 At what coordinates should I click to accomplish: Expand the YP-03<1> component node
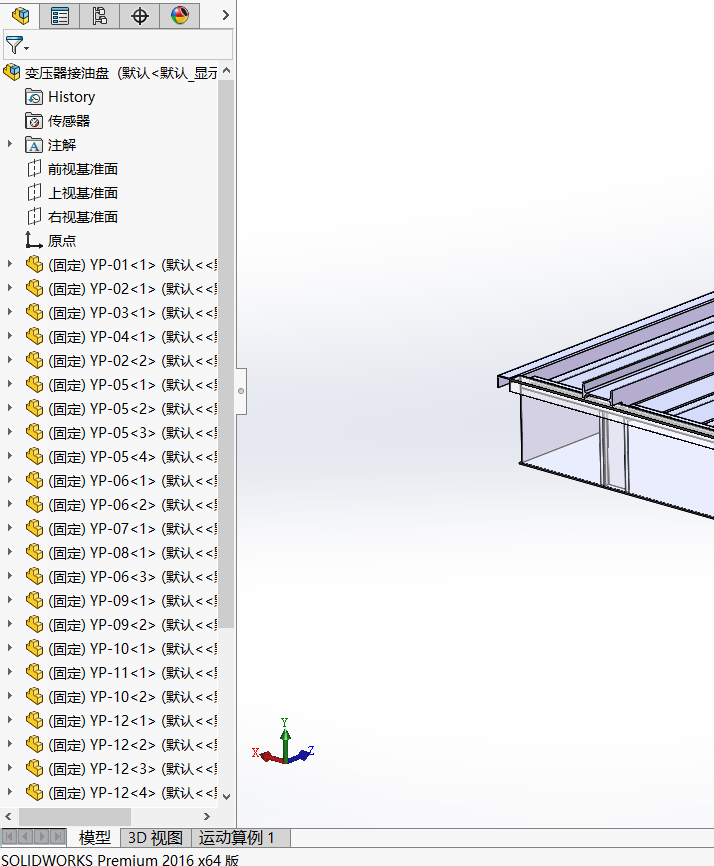tap(9, 312)
